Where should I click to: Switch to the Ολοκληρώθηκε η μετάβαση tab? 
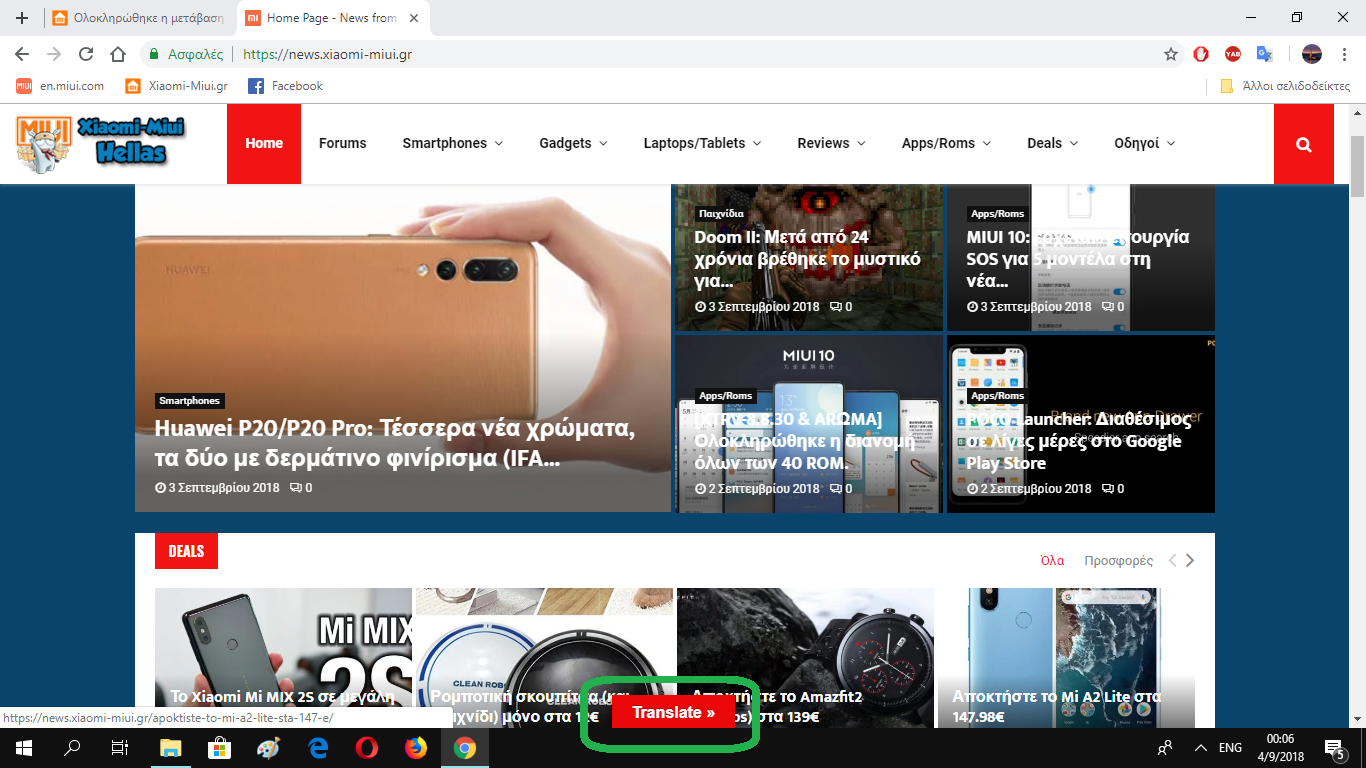140,18
